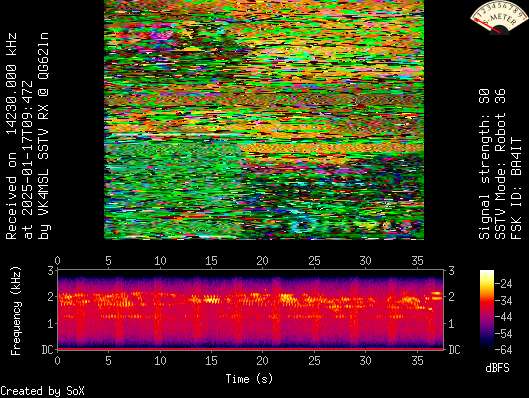Viewport: 529px width, 398px height.
Task: Click the 'Time (s)' axis label
Action: click(249, 379)
